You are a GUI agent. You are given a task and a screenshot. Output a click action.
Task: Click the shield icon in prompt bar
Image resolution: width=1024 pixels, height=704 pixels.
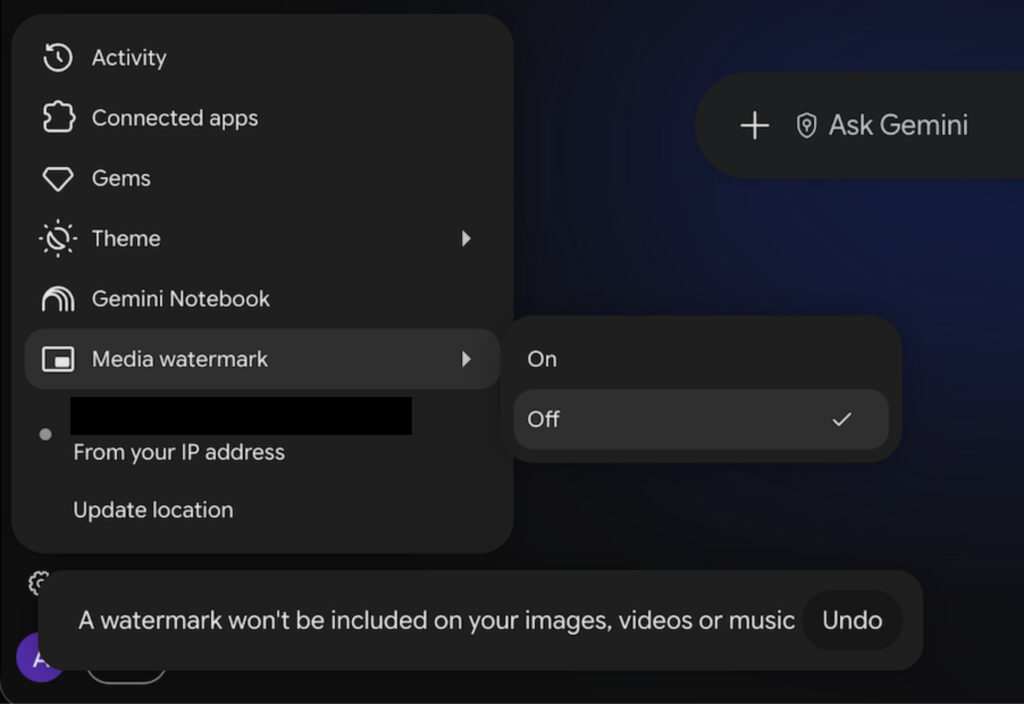click(806, 125)
